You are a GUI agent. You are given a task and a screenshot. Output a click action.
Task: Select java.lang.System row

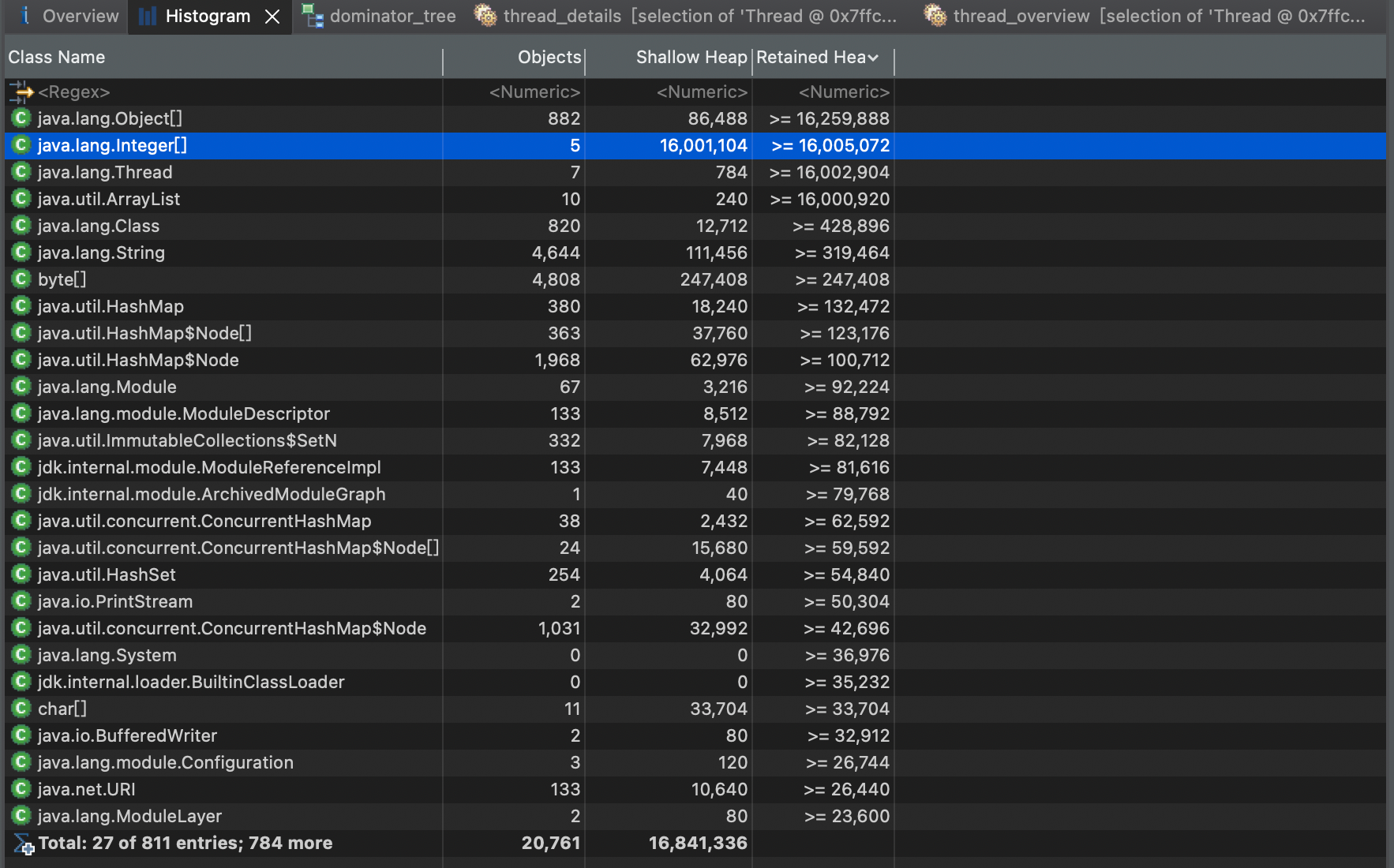coord(695,655)
